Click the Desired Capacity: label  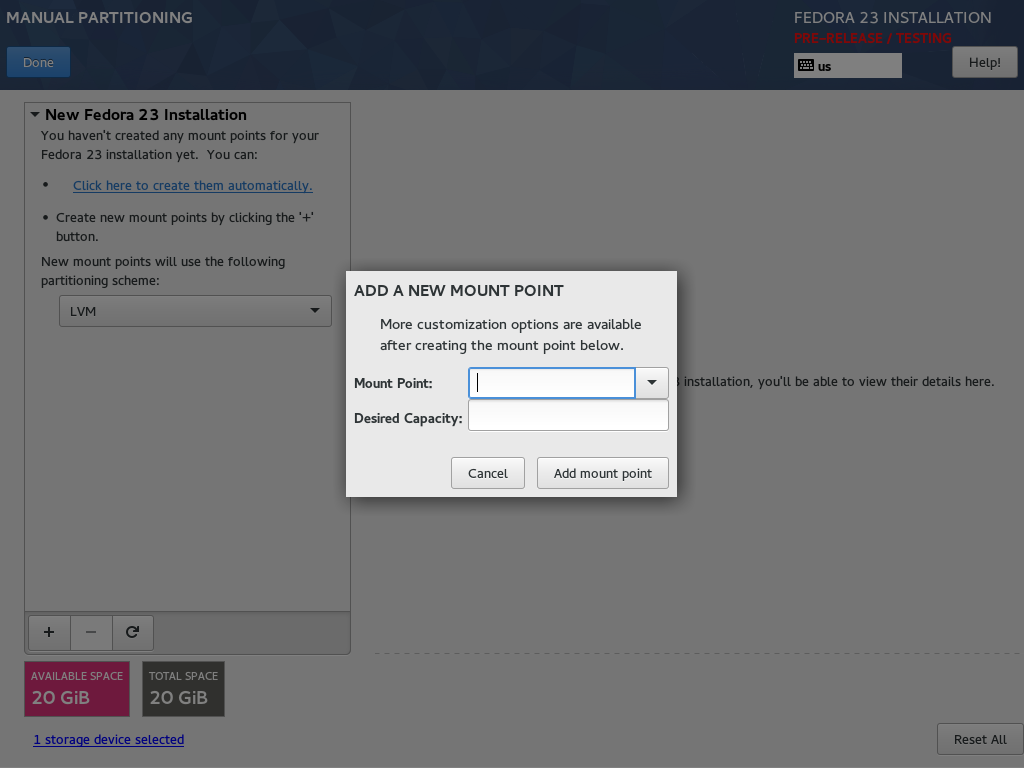[x=408, y=418]
